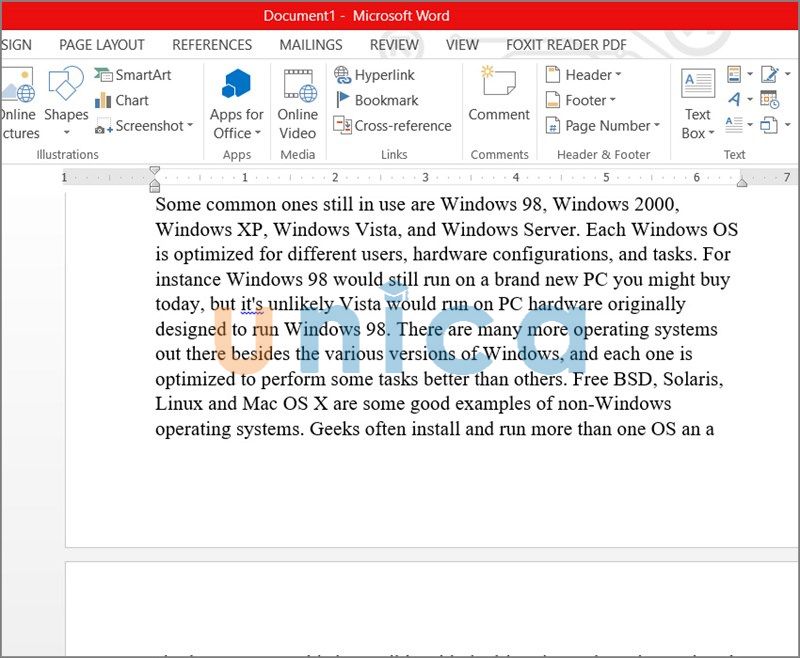Switch to the PAGE LAYOUT tab
Viewport: 800px width, 658px height.
tap(102, 45)
